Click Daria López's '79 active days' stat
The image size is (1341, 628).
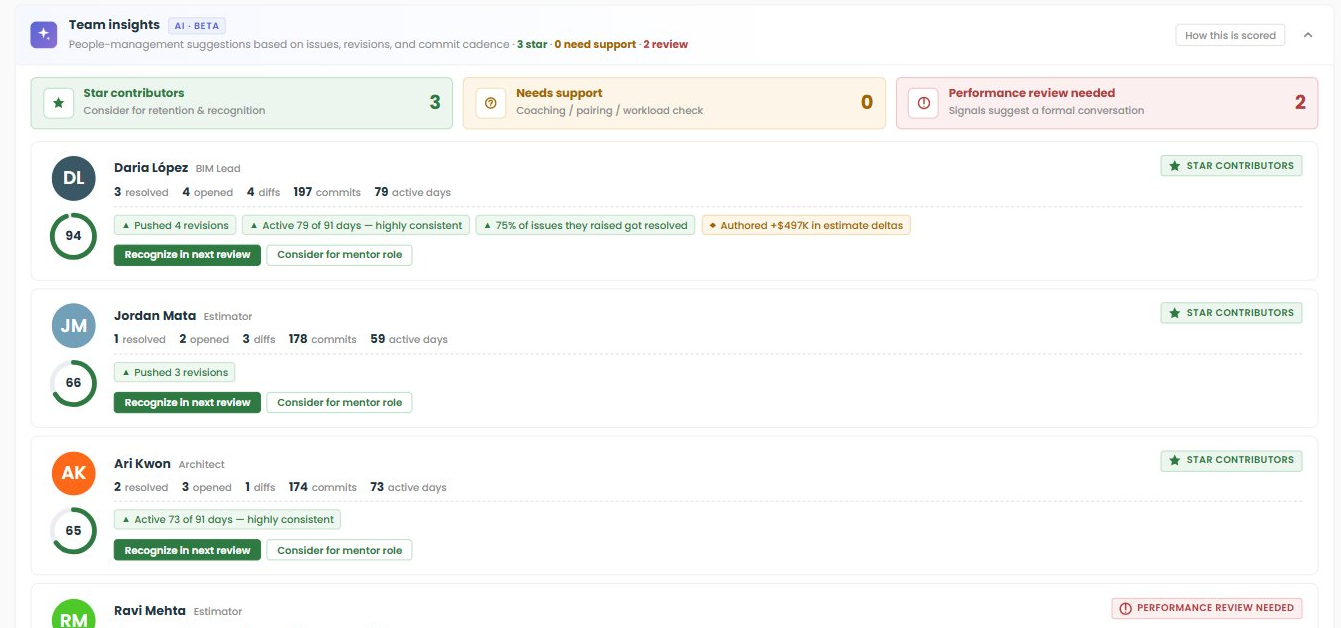click(x=412, y=192)
